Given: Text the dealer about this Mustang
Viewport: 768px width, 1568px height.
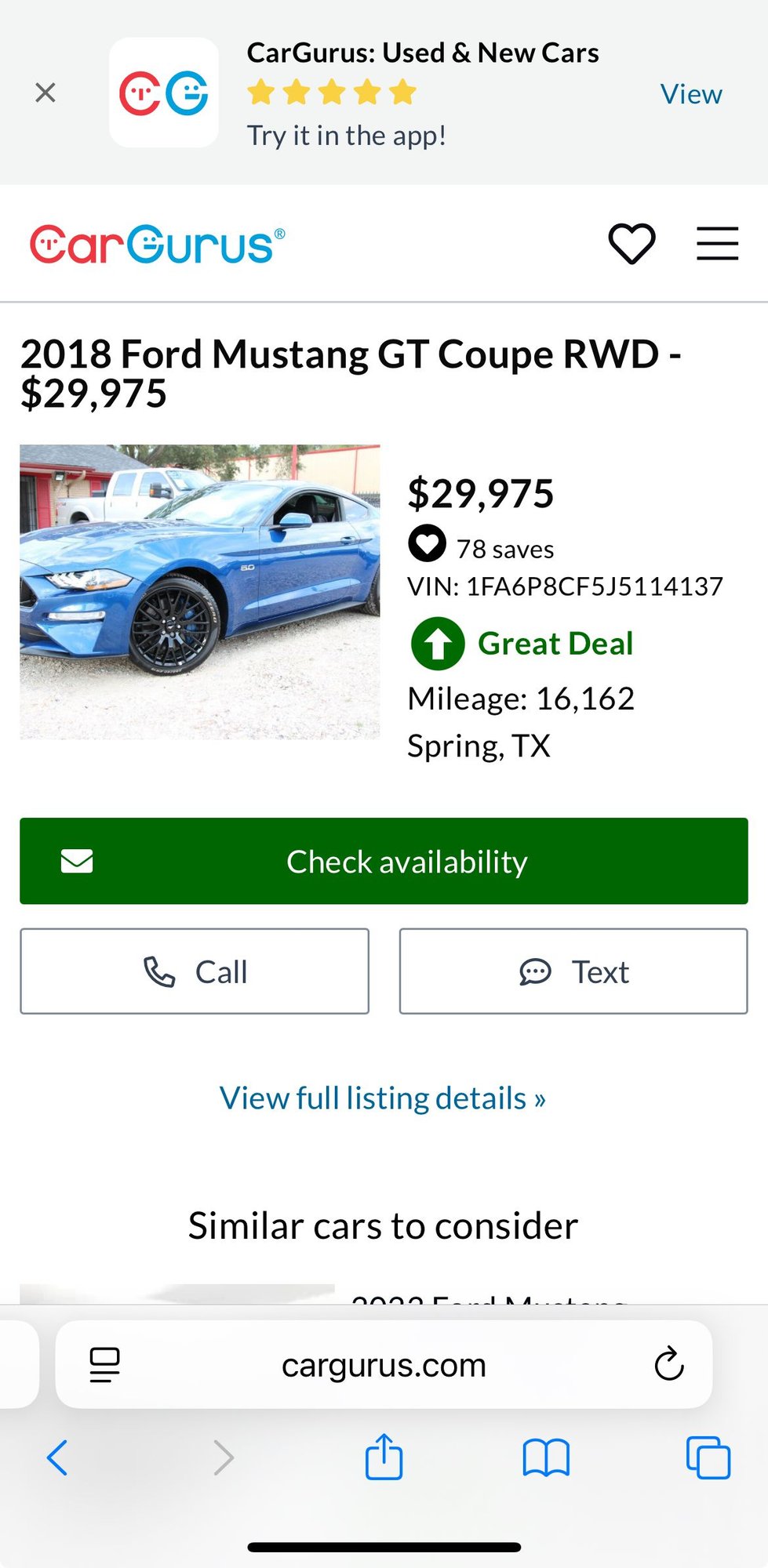Looking at the screenshot, I should point(573,971).
